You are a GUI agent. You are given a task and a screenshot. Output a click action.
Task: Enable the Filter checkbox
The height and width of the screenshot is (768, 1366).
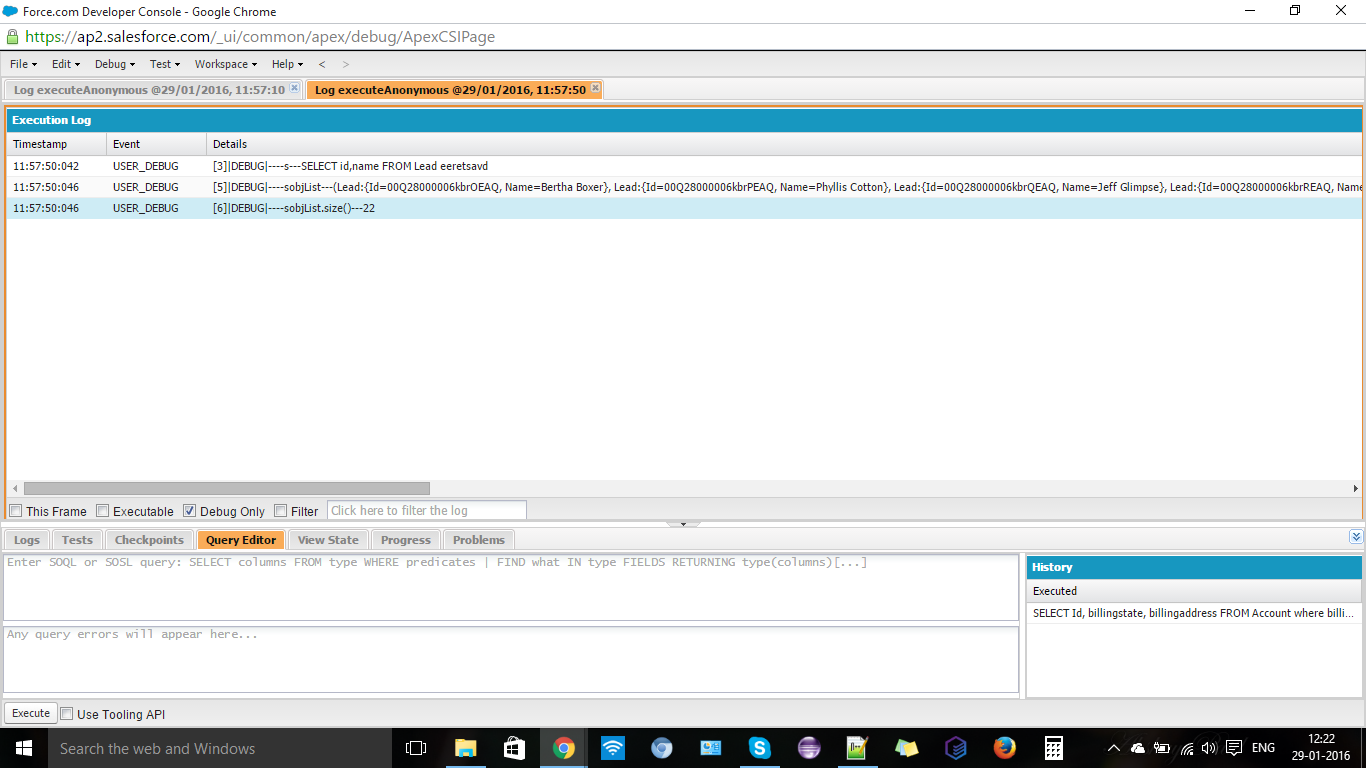pyautogui.click(x=281, y=511)
